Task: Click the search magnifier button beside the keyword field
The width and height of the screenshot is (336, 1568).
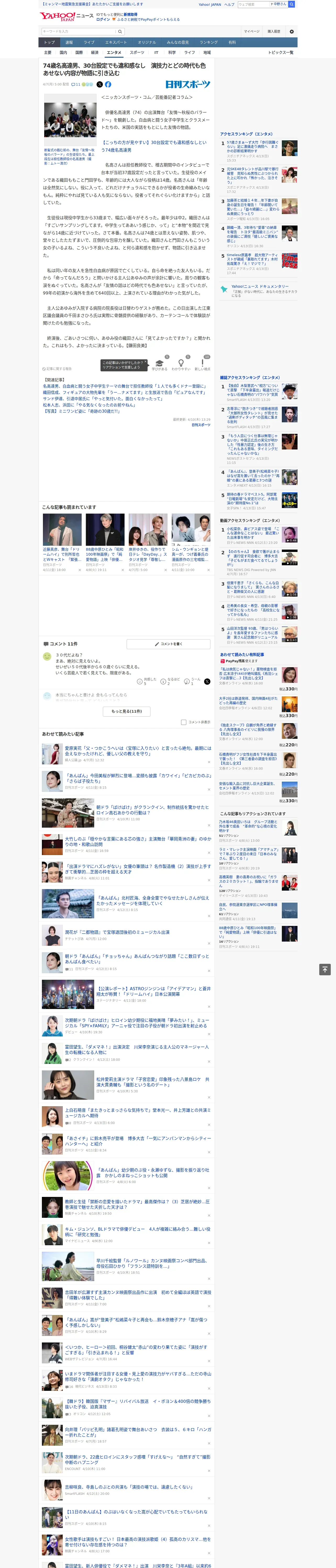Action: [120, 31]
